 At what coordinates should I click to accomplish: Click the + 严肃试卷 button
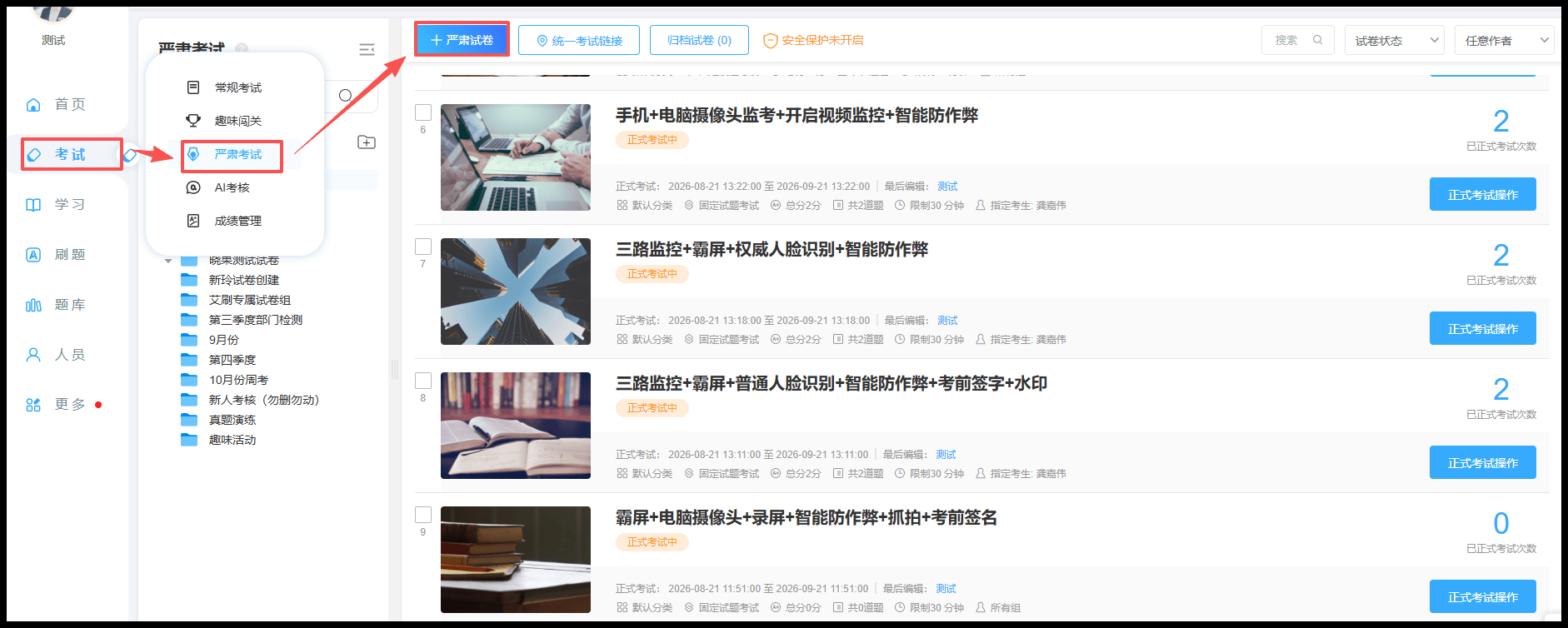tap(462, 40)
